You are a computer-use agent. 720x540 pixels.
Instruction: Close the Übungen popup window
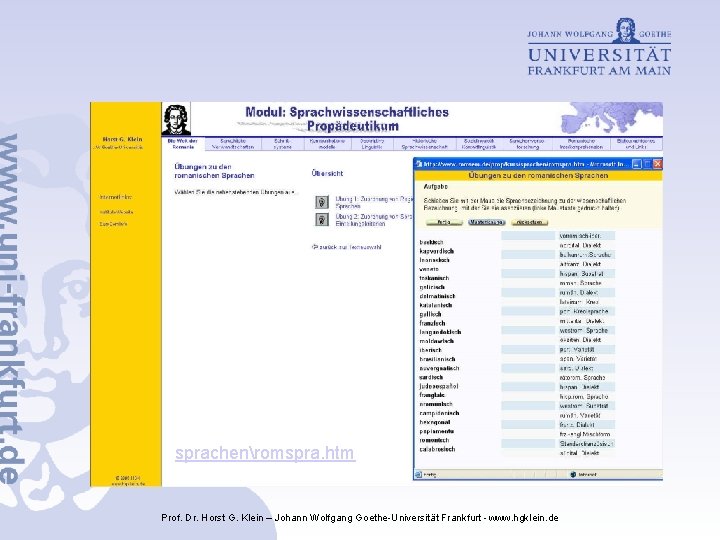click(658, 164)
